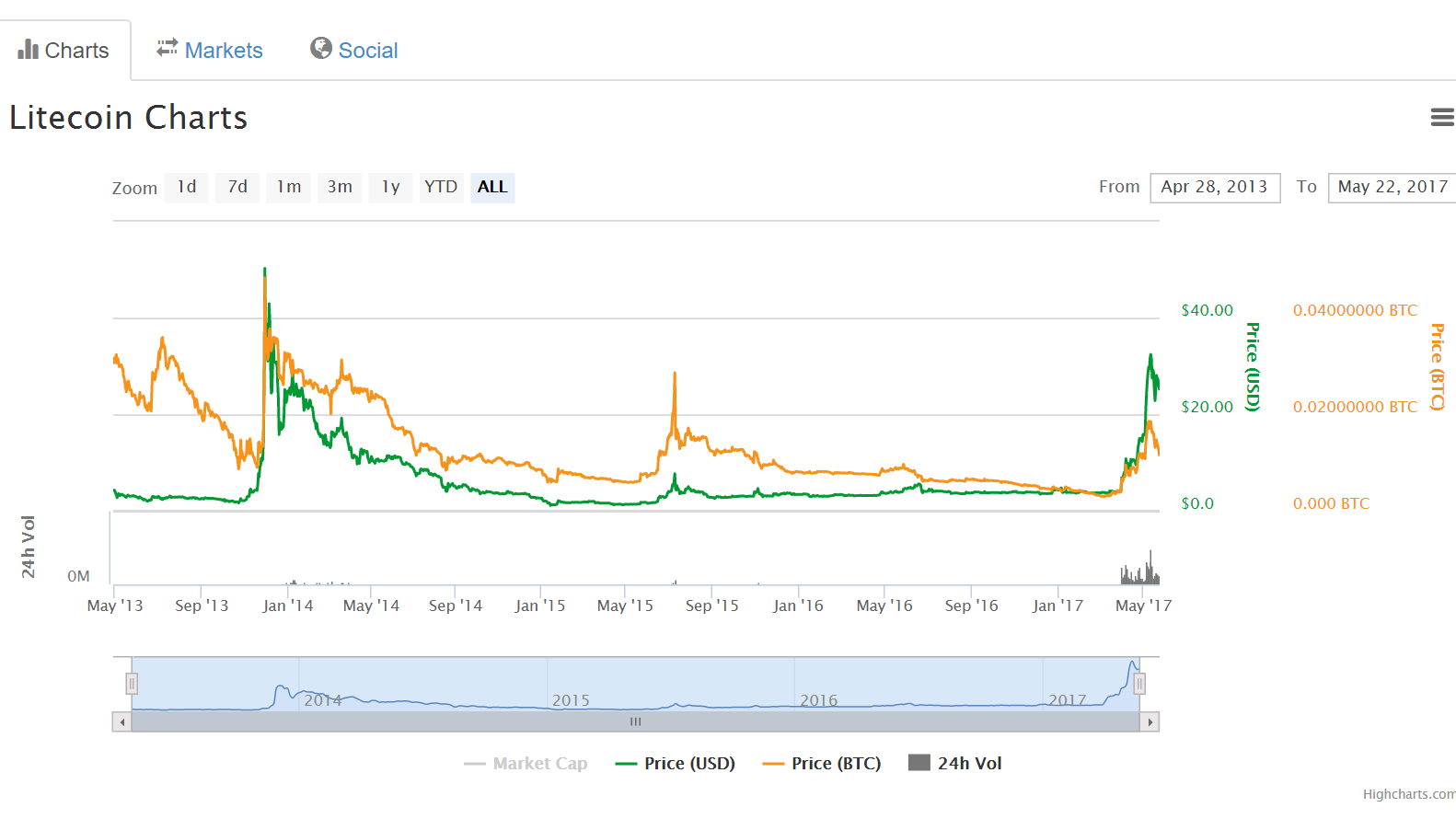The image size is (1456, 819).
Task: Set zoom range to 3m
Action: (340, 187)
